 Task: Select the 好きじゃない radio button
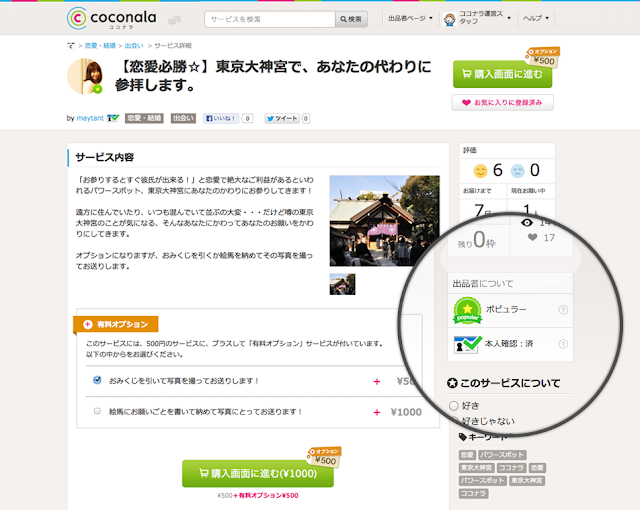point(453,421)
